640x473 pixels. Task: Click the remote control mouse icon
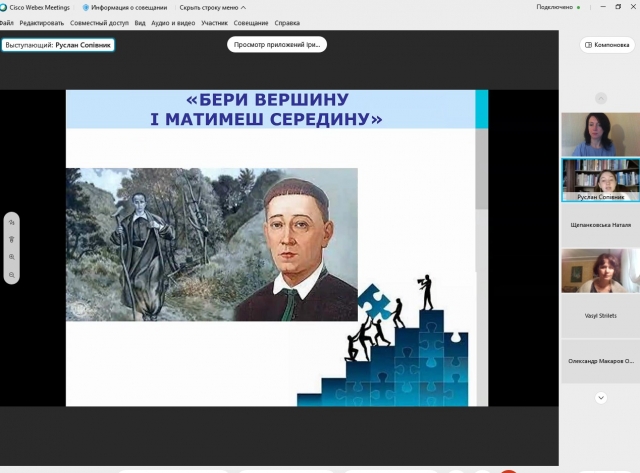pos(11,240)
